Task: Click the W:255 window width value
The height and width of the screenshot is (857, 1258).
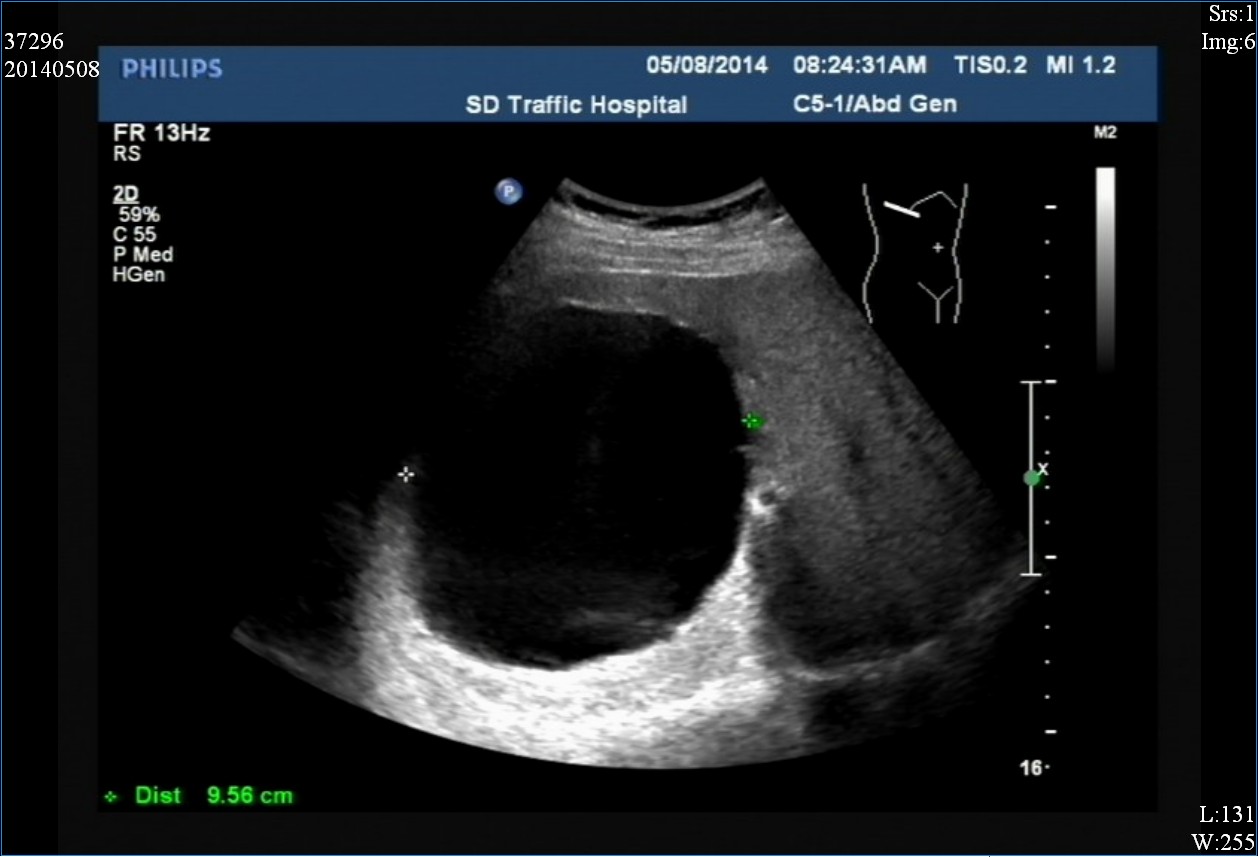Action: (x=1224, y=842)
